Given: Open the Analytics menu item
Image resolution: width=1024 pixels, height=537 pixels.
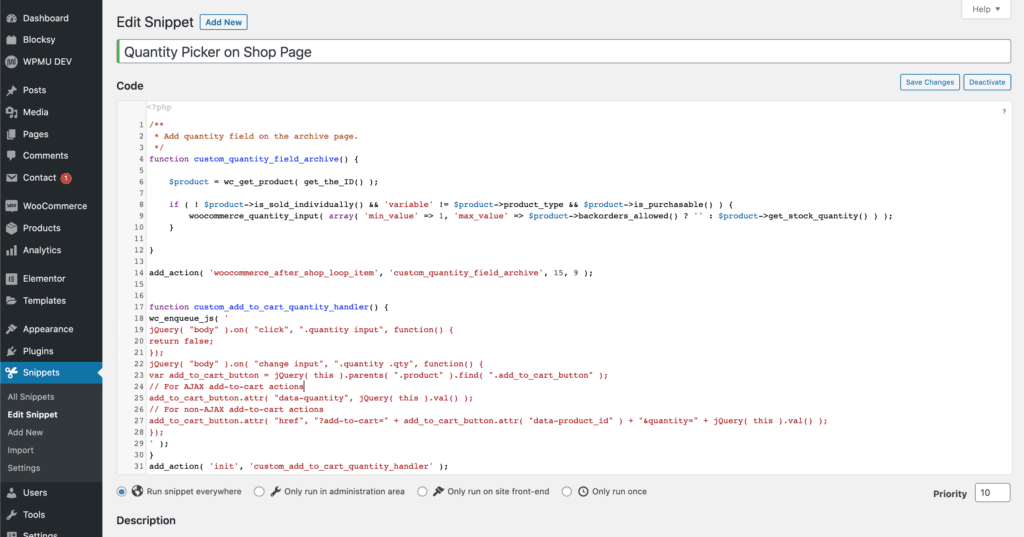Looking at the screenshot, I should click(x=51, y=250).
